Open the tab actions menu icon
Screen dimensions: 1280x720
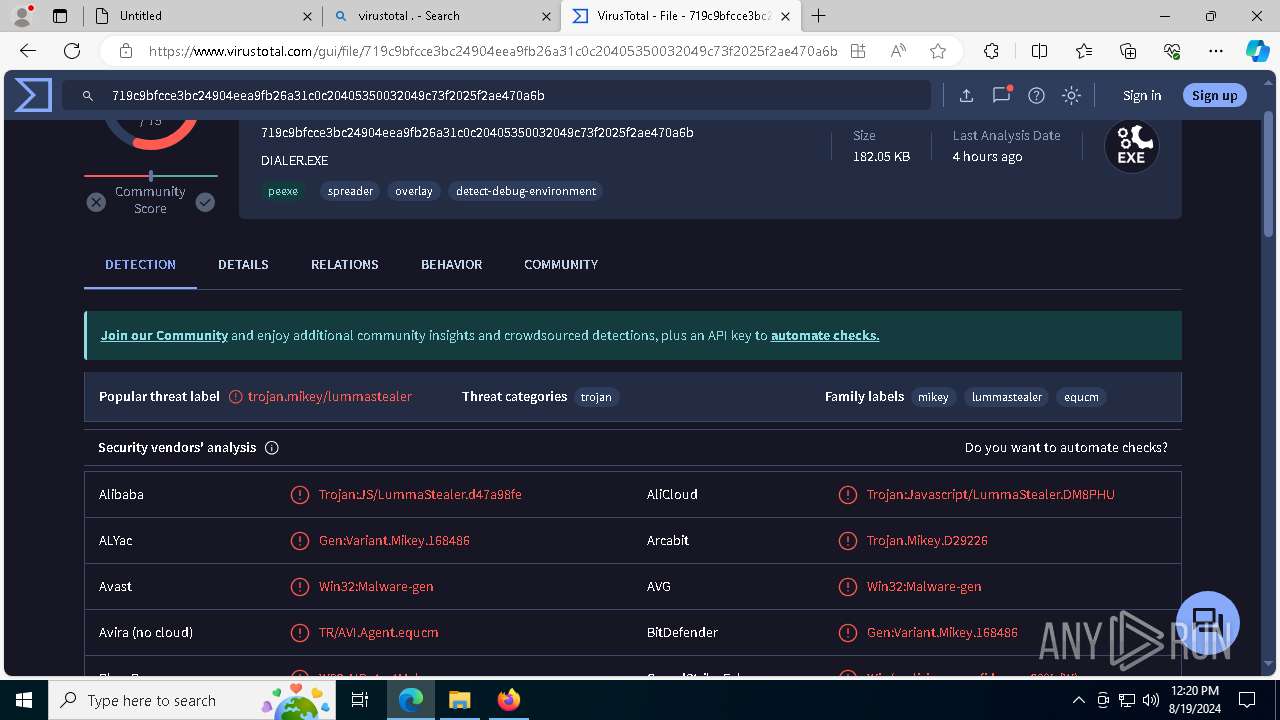pyautogui.click(x=60, y=16)
